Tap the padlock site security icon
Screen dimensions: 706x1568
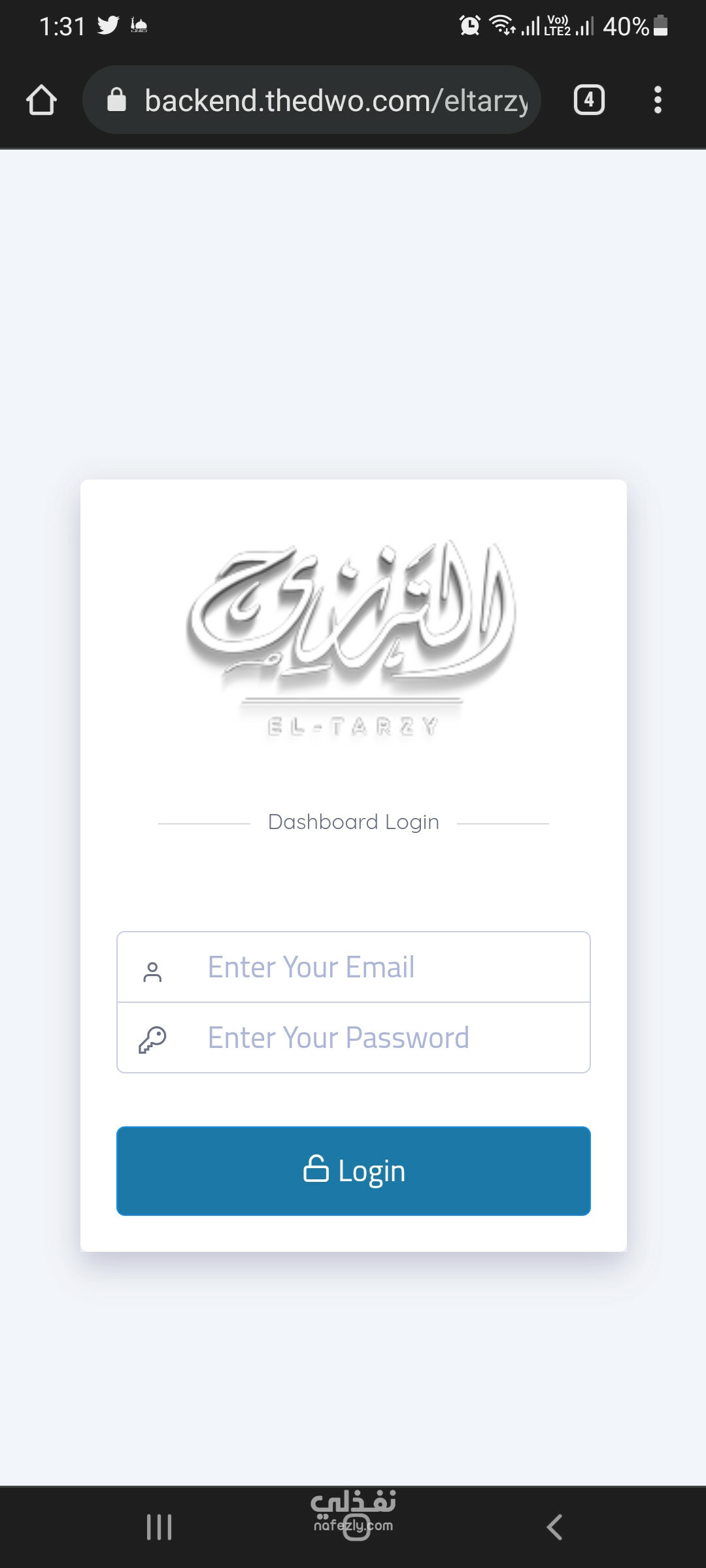pos(116,100)
